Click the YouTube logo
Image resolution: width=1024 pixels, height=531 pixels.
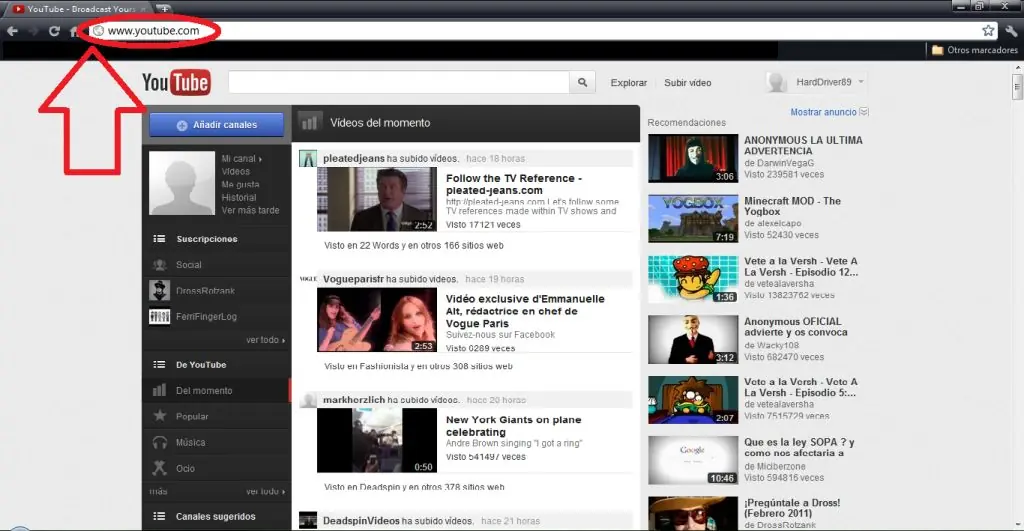(x=176, y=83)
